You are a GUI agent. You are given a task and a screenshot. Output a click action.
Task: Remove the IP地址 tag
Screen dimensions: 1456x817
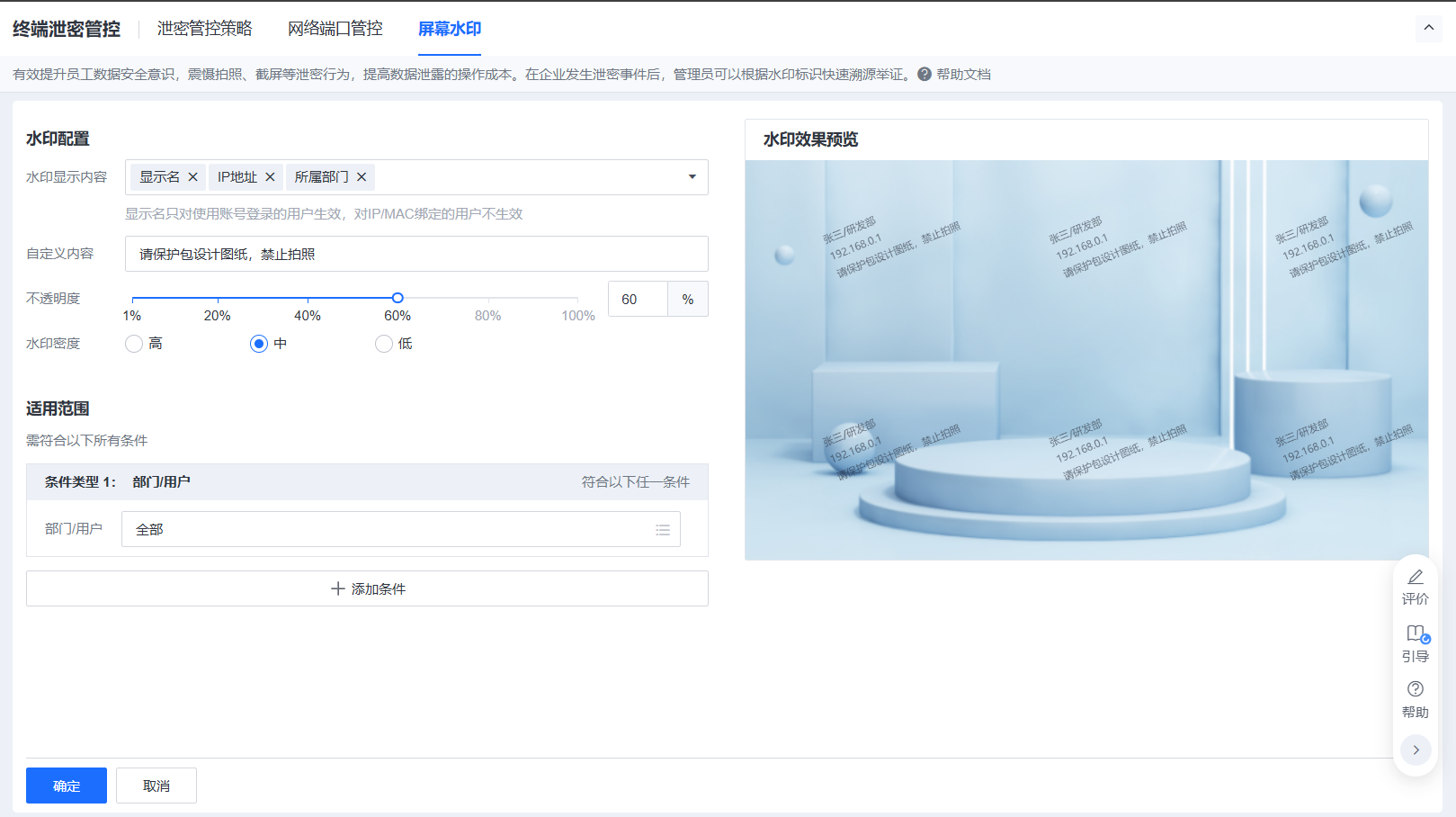pos(270,177)
